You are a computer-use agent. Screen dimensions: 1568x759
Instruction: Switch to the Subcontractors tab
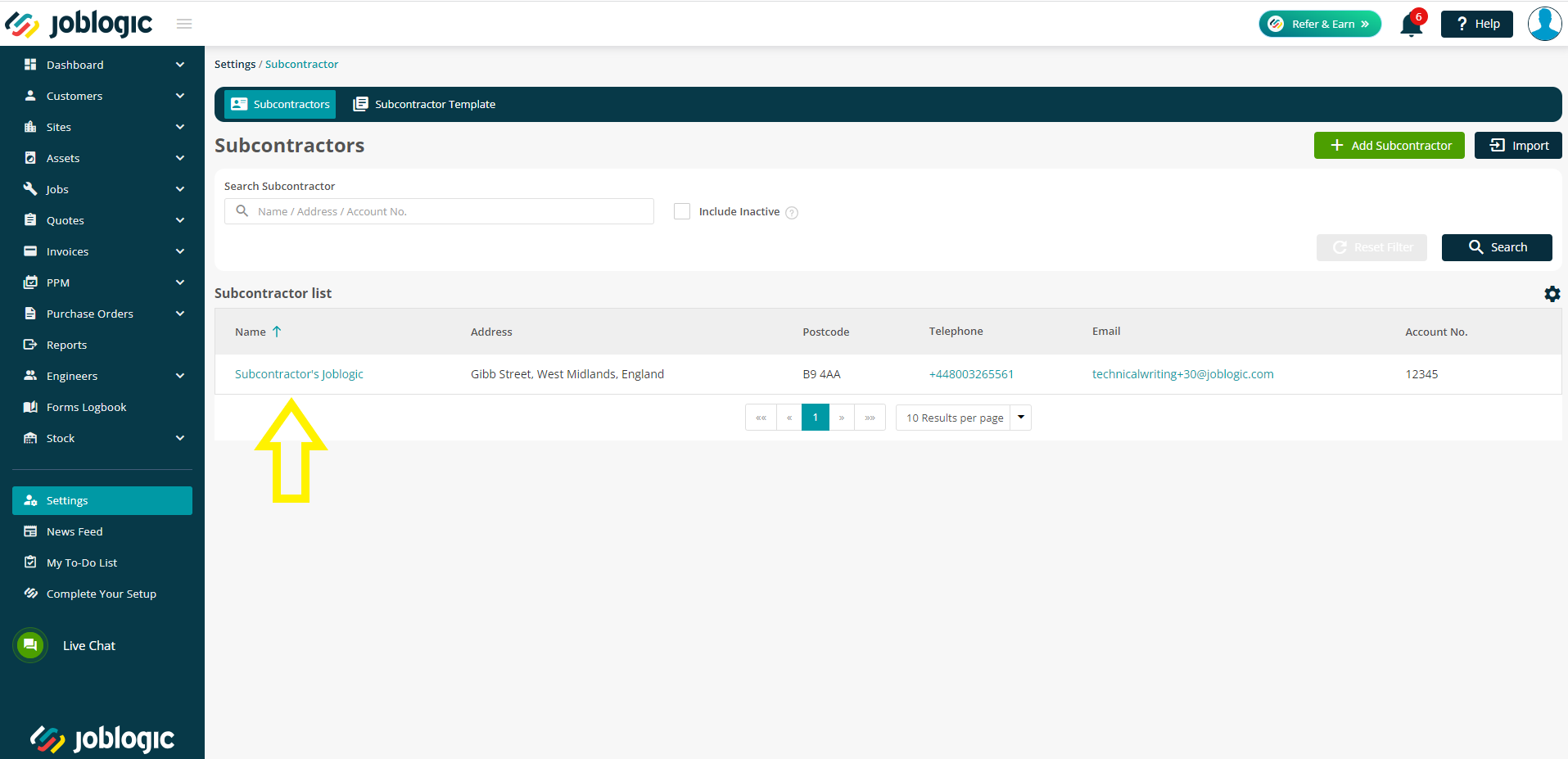280,104
